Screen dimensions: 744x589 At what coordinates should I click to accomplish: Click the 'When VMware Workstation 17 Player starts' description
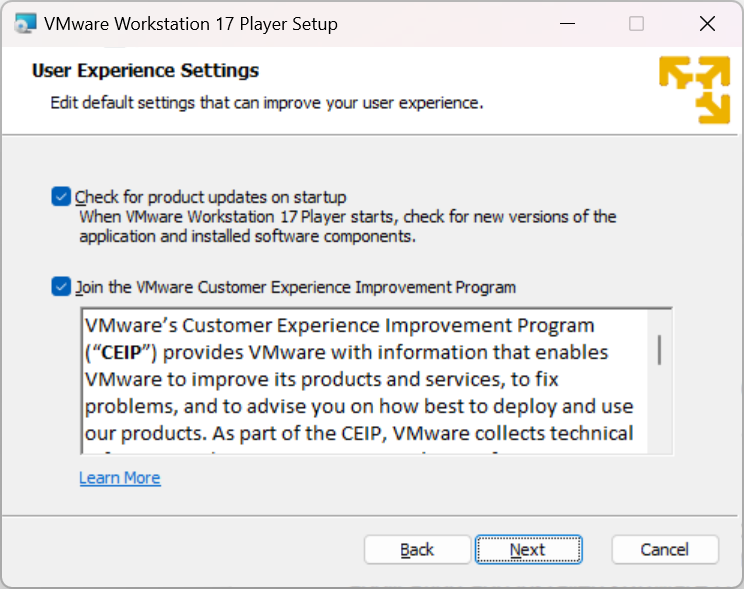click(347, 226)
